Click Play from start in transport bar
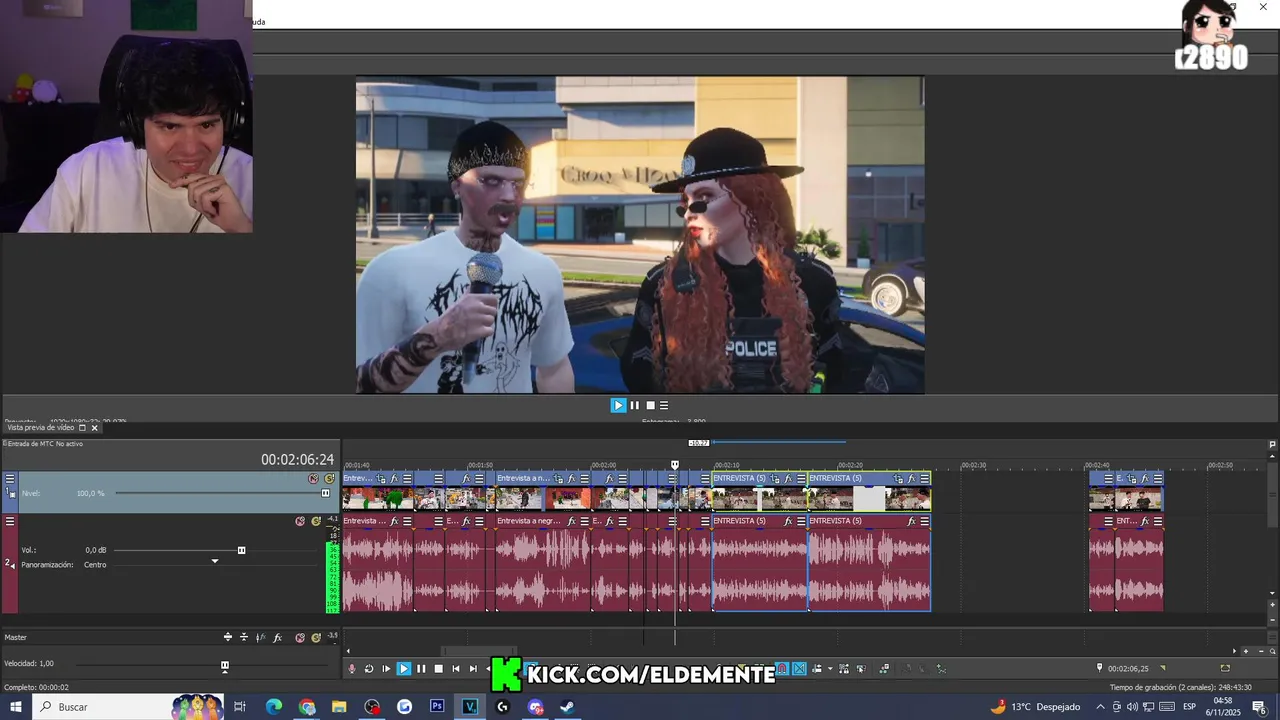 (386, 669)
